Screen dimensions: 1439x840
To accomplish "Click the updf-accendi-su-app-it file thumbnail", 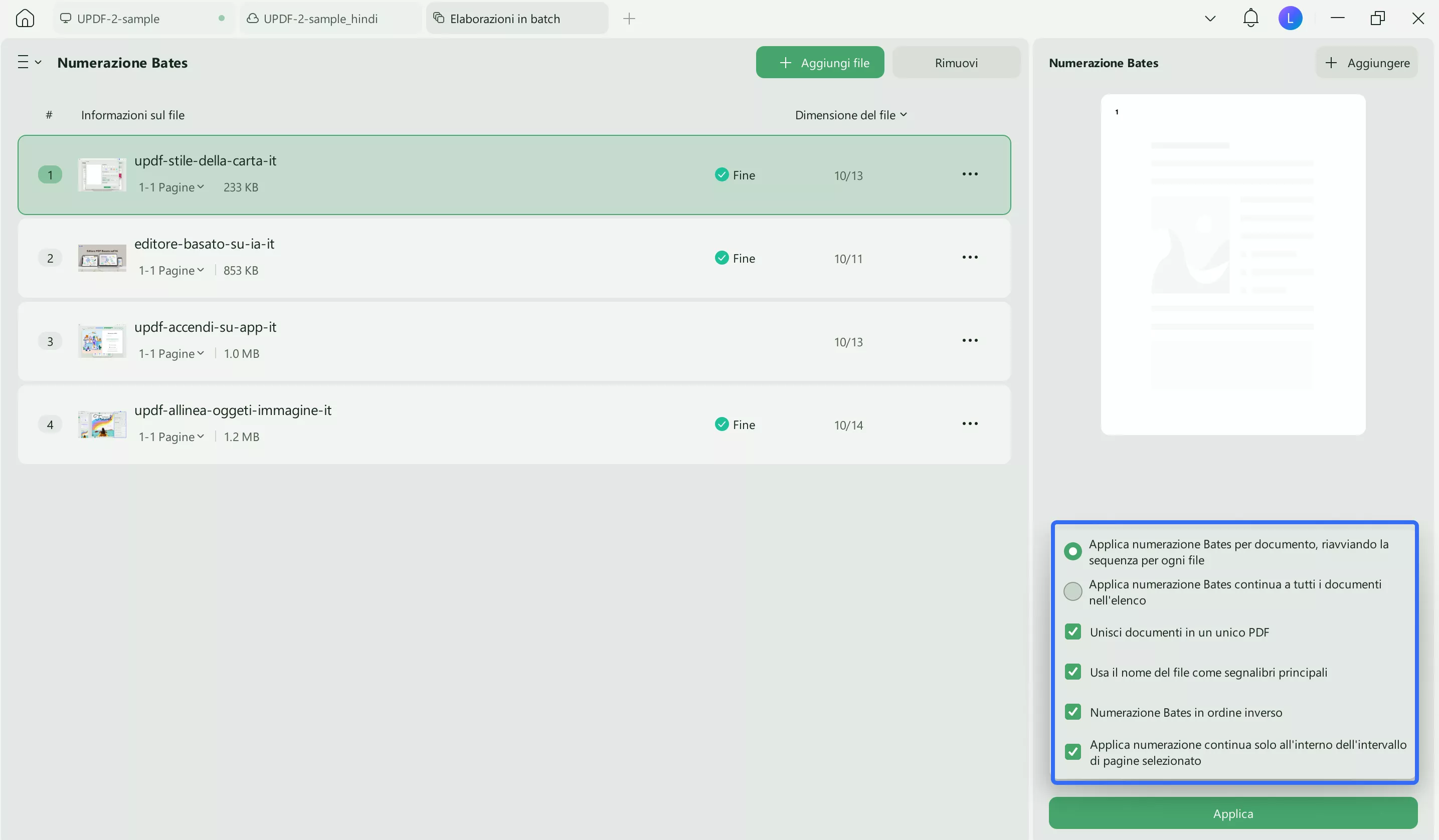I will tap(102, 341).
